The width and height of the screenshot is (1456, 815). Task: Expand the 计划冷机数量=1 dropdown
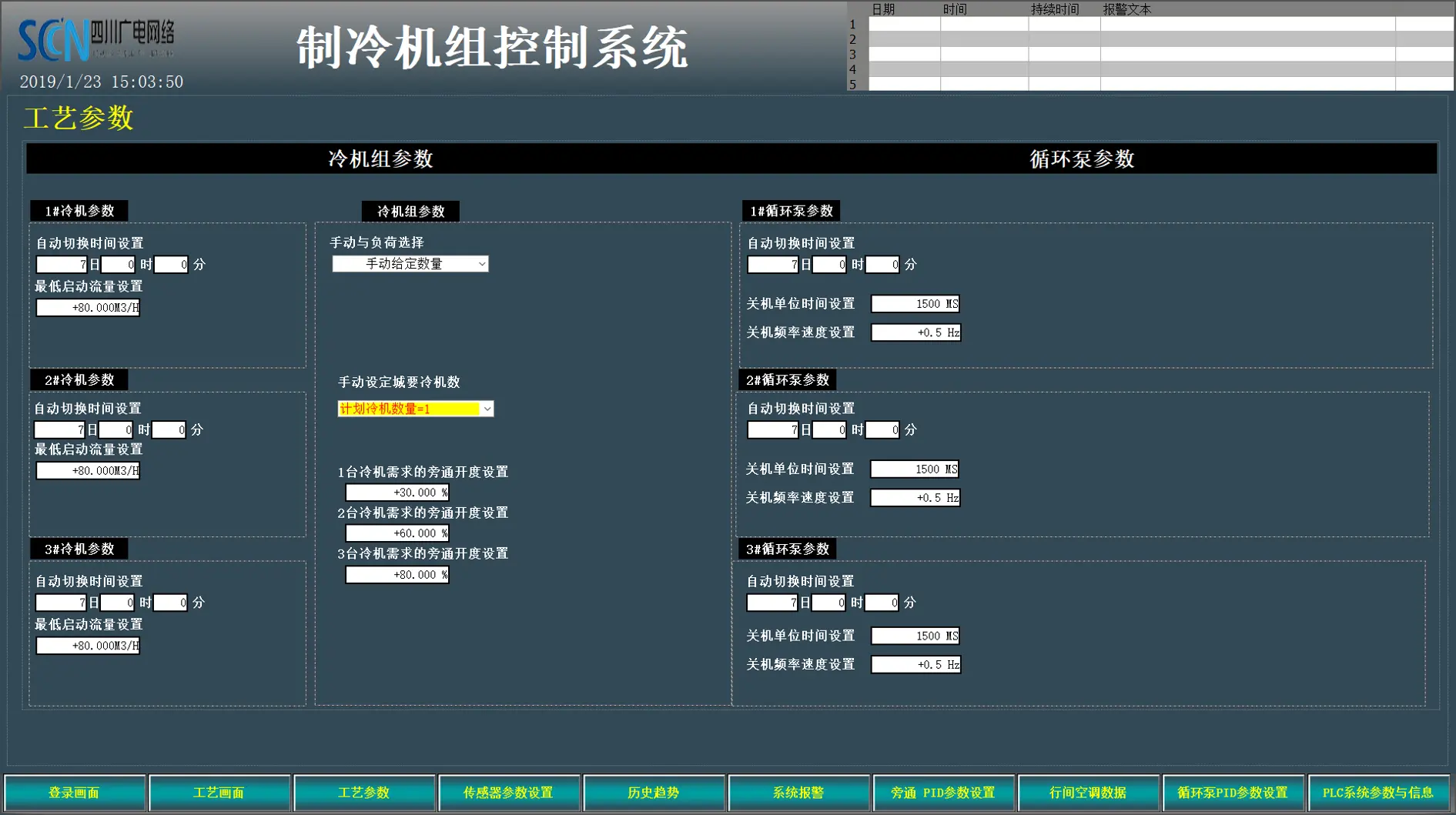(415, 409)
